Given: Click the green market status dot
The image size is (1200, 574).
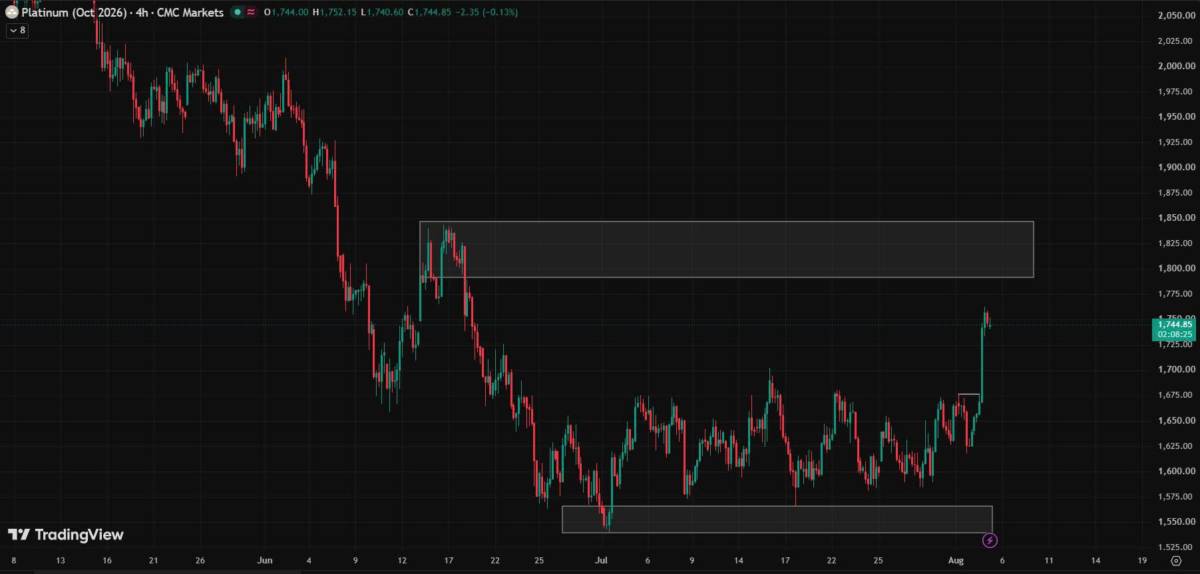Looking at the screenshot, I should pyautogui.click(x=237, y=13).
